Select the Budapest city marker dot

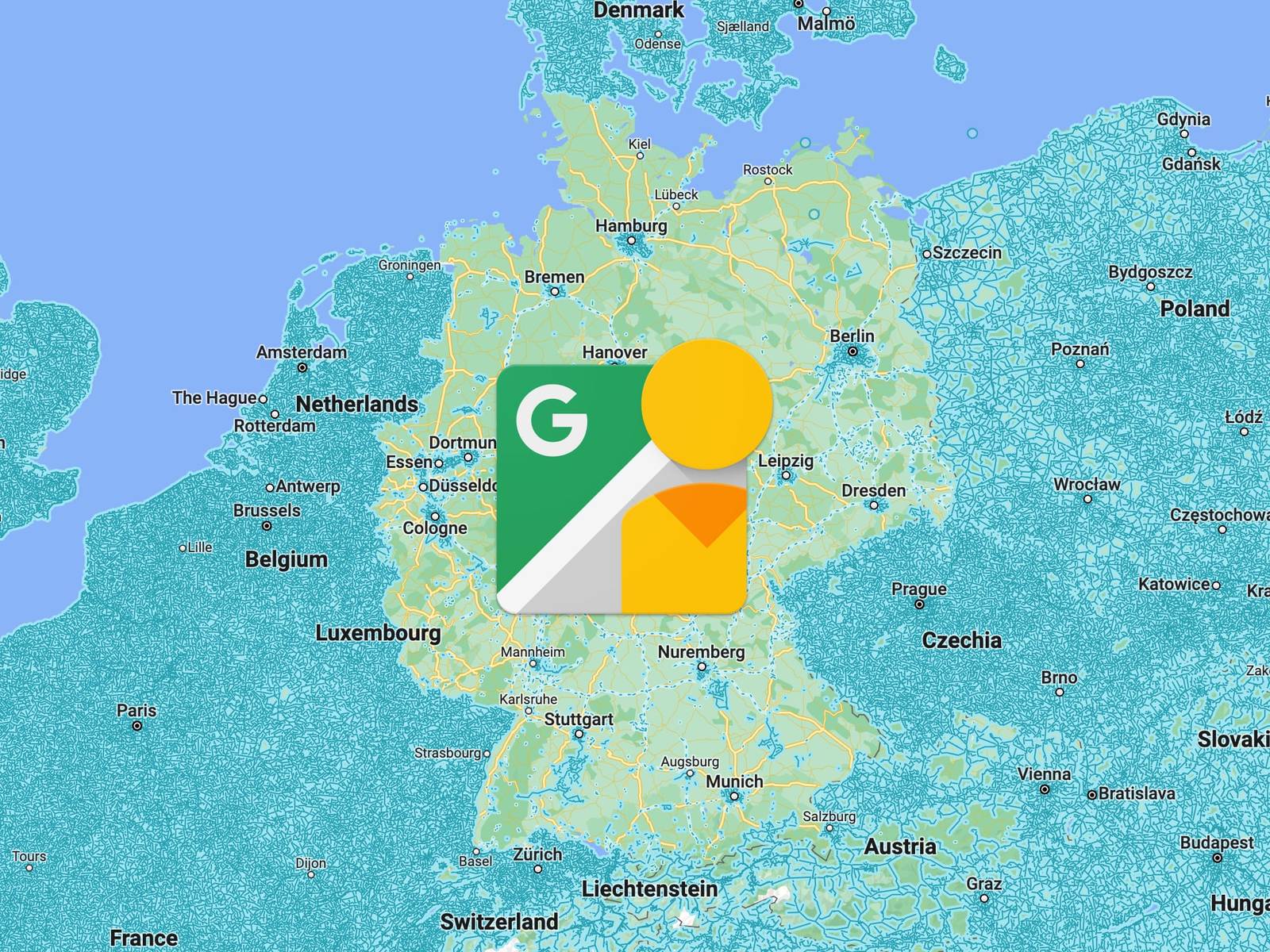(x=1217, y=858)
